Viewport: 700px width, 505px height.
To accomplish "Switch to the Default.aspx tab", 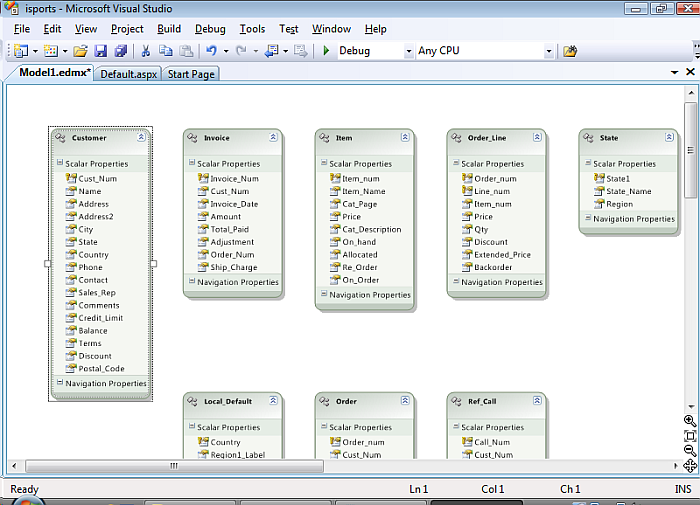I will (x=128, y=74).
